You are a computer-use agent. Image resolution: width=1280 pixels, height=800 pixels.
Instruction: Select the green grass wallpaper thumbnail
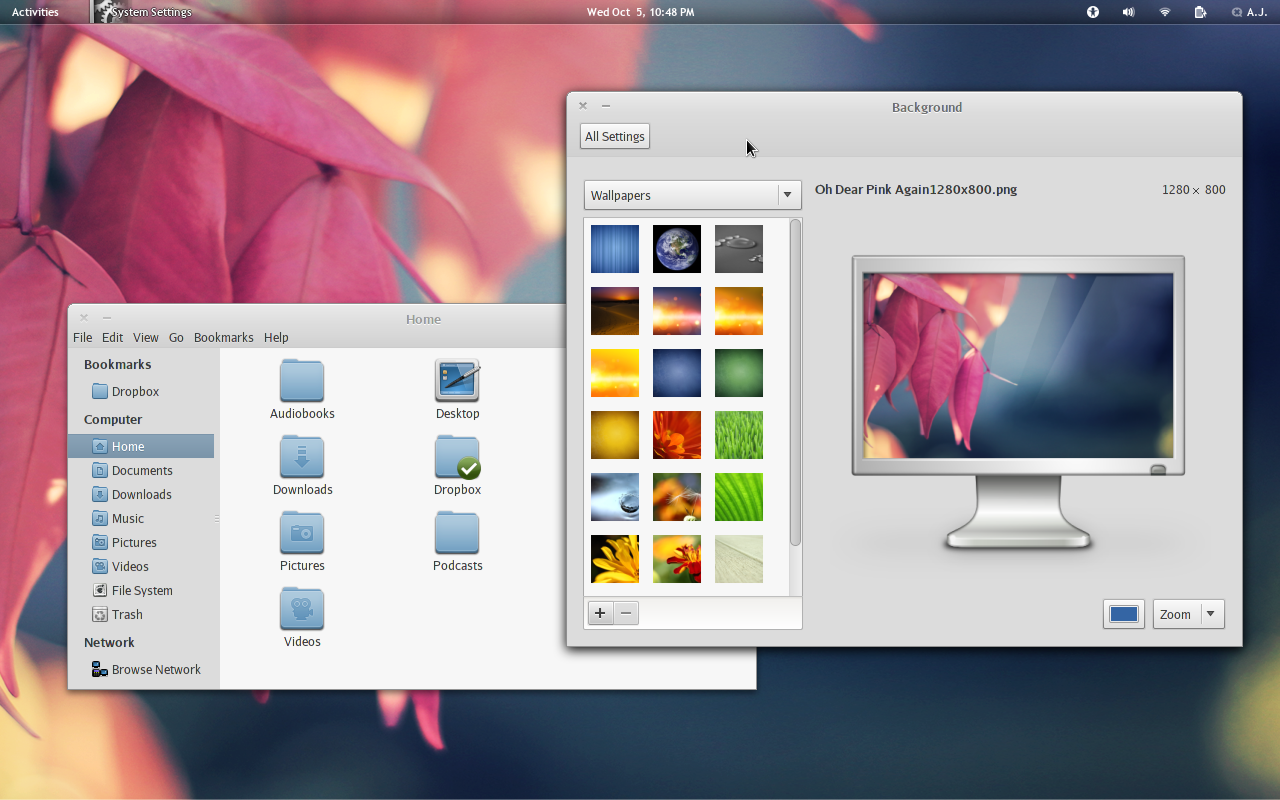739,435
